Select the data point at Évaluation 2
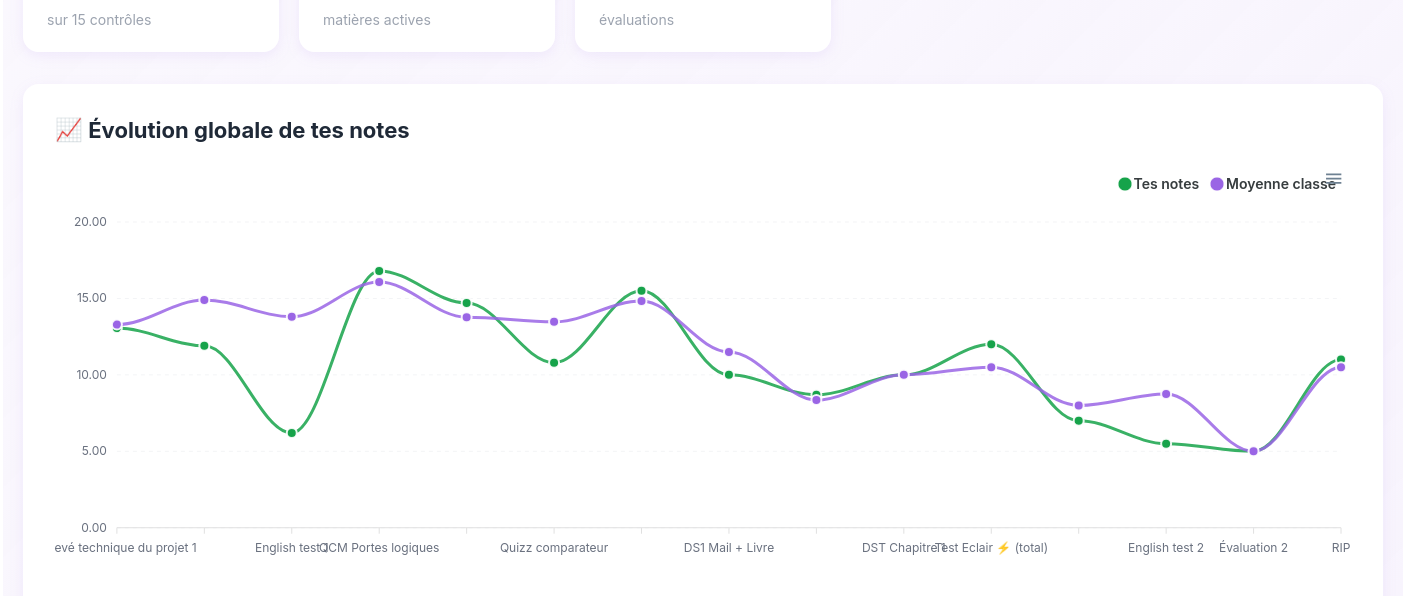The height and width of the screenshot is (599, 1409). tap(1253, 451)
